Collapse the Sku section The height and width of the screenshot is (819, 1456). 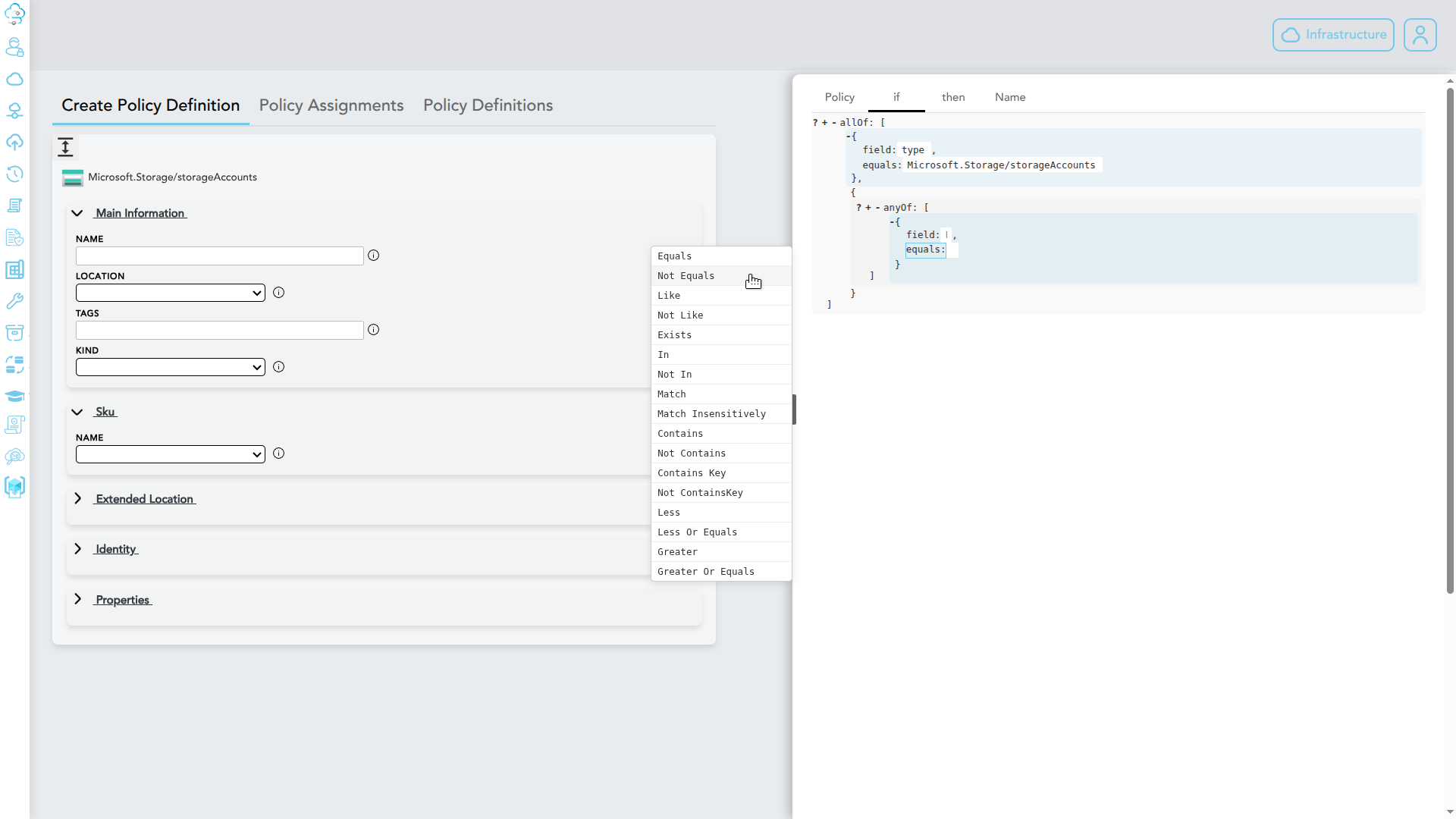[77, 412]
